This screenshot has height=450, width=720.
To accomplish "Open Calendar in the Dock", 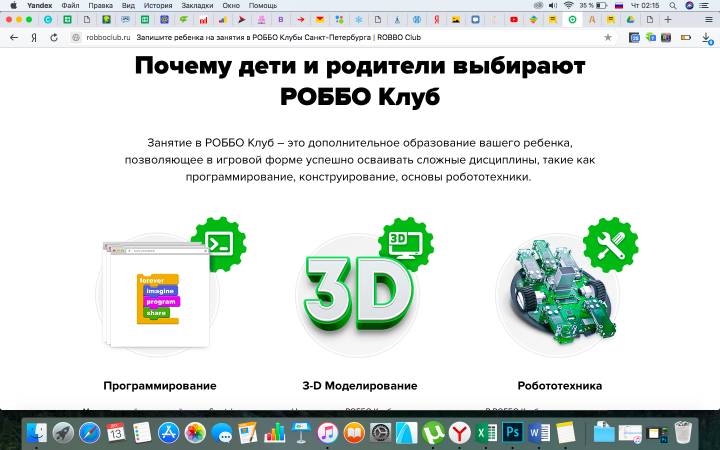I will click(116, 433).
